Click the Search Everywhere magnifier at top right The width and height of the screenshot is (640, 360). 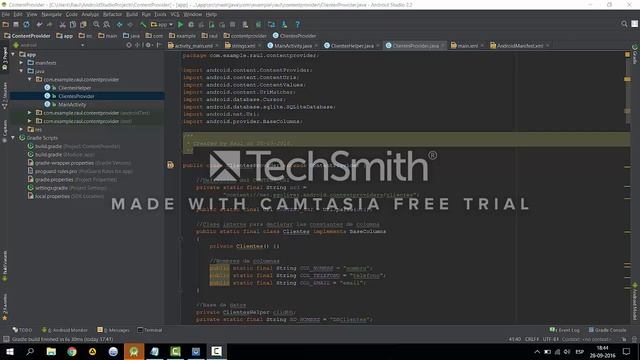pyautogui.click(x=624, y=24)
